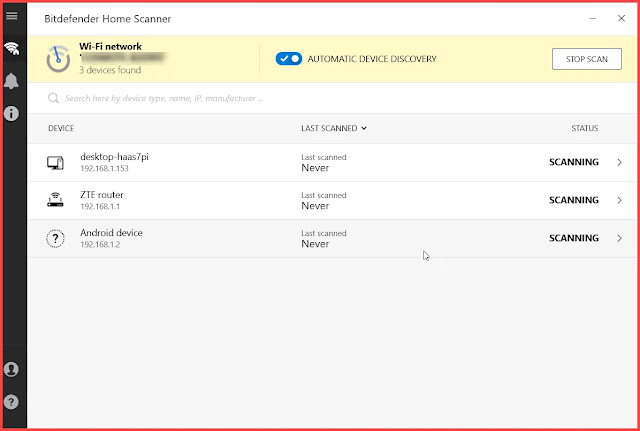Open the hamburger menu in sidebar
The width and height of the screenshot is (640, 431).
(12, 16)
